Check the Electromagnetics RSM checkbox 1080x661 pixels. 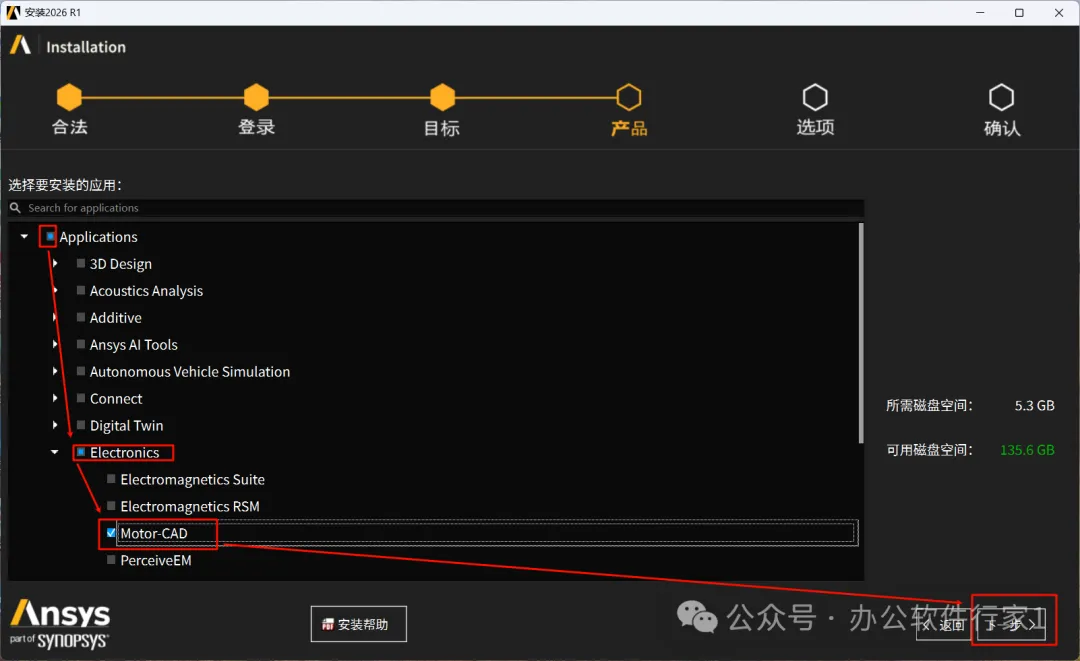pos(111,505)
